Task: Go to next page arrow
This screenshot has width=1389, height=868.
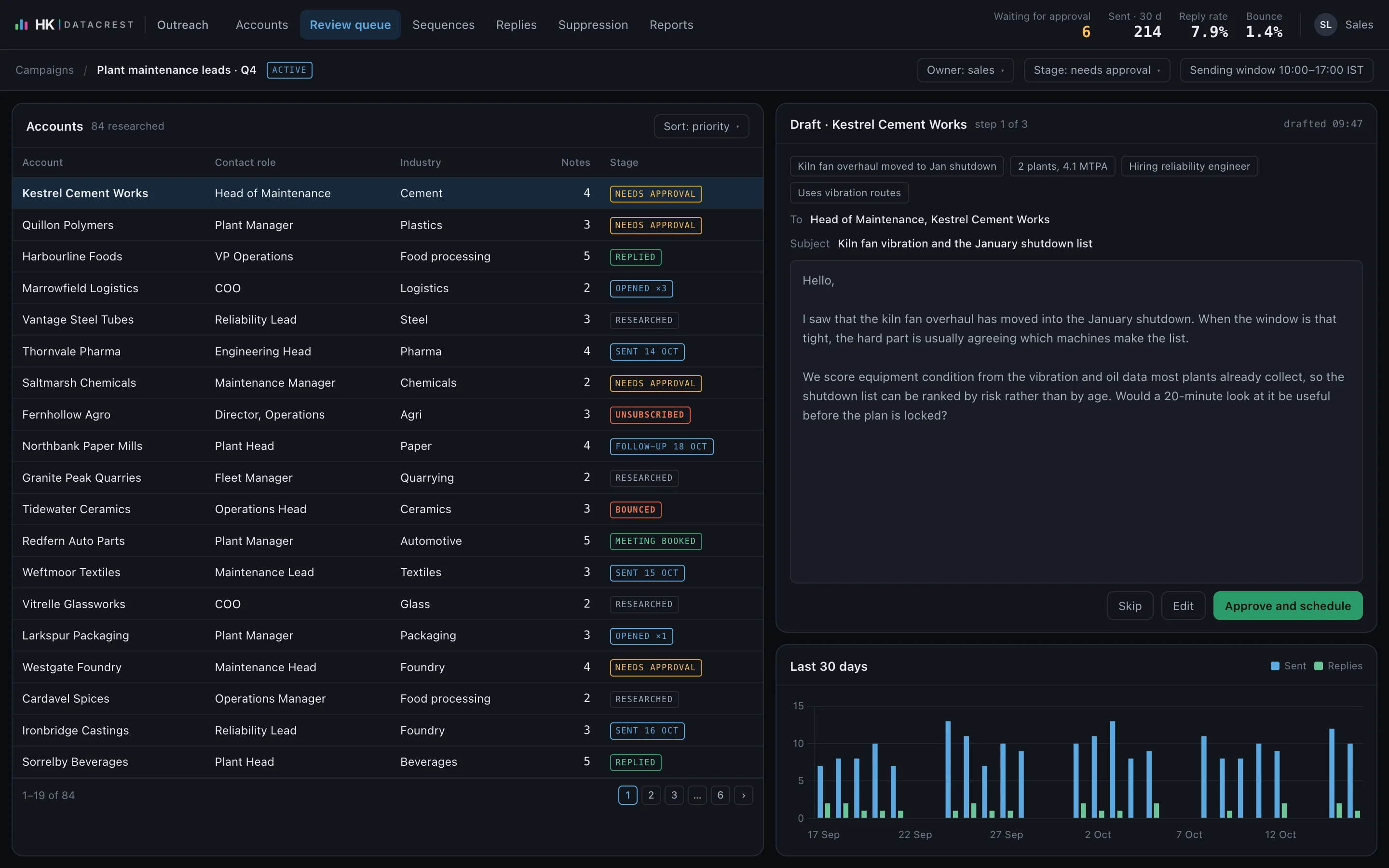Action: pyautogui.click(x=743, y=795)
